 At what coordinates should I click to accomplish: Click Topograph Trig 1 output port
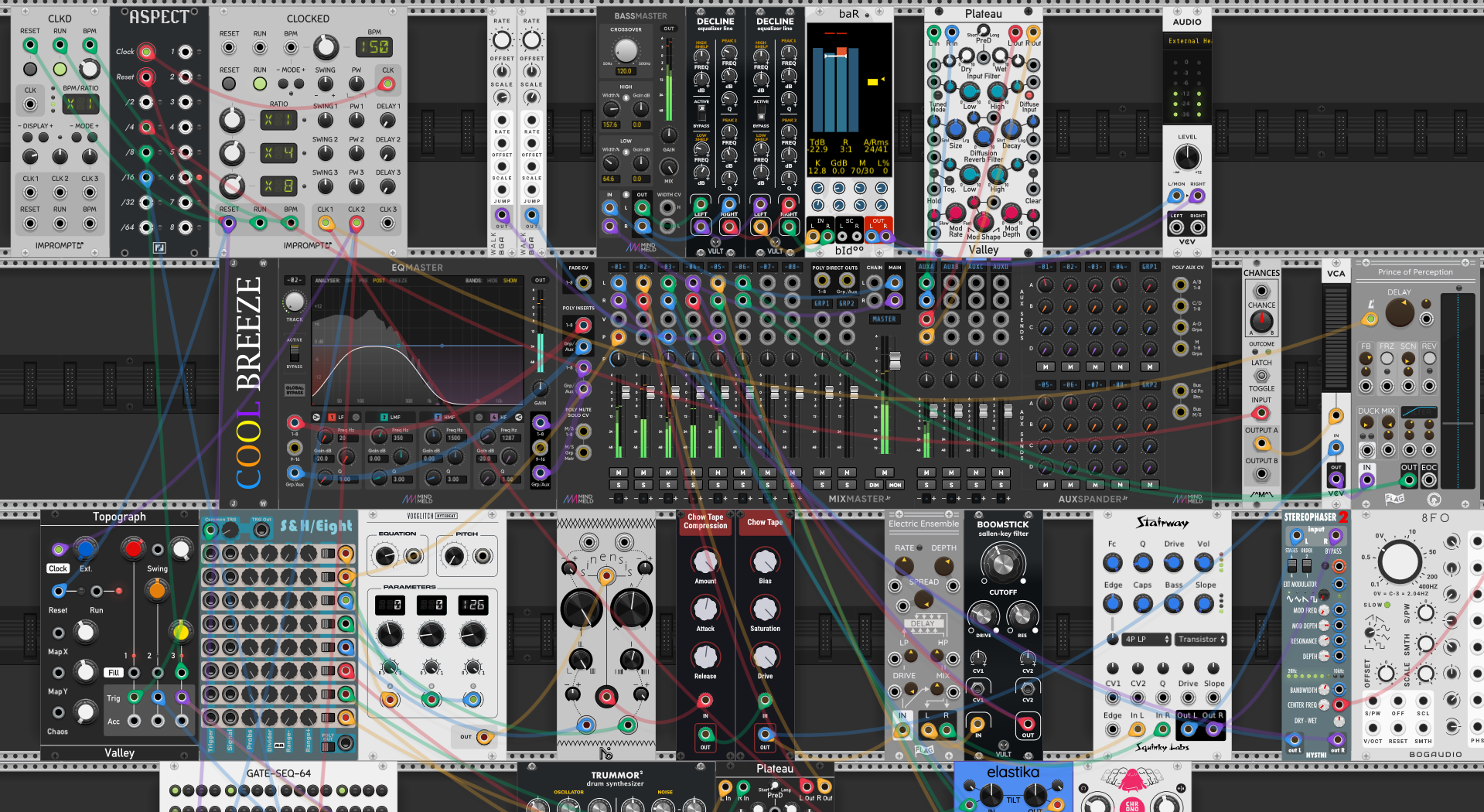point(135,697)
